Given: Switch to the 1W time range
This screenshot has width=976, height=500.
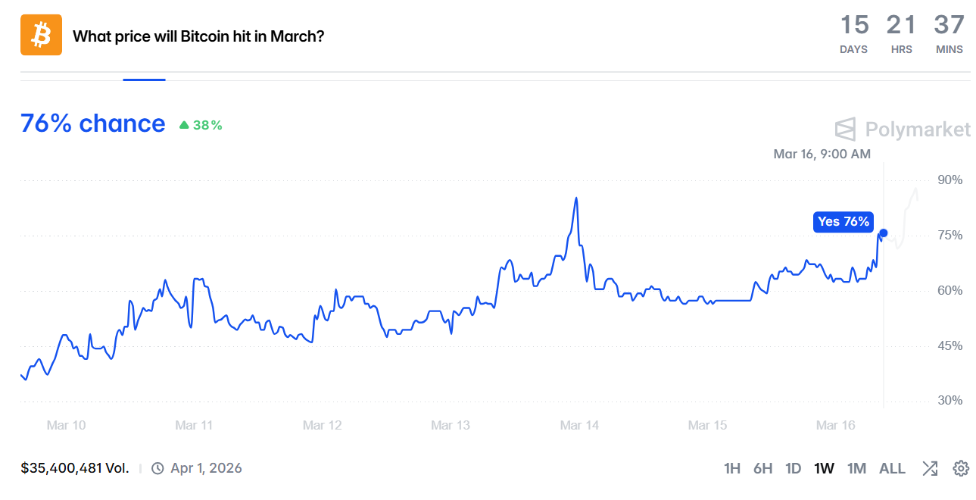Looking at the screenshot, I should [824, 468].
